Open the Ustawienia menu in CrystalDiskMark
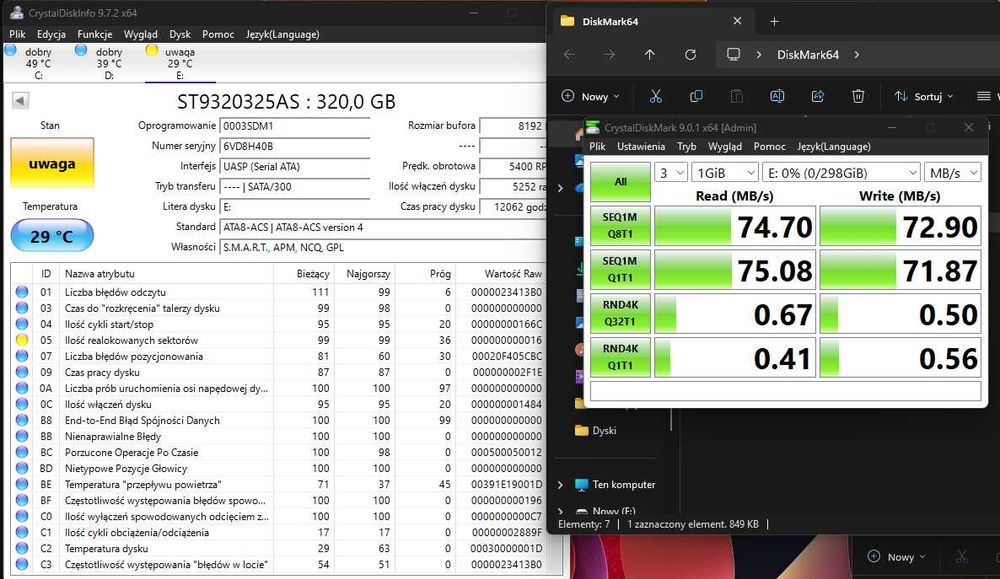 tap(641, 147)
